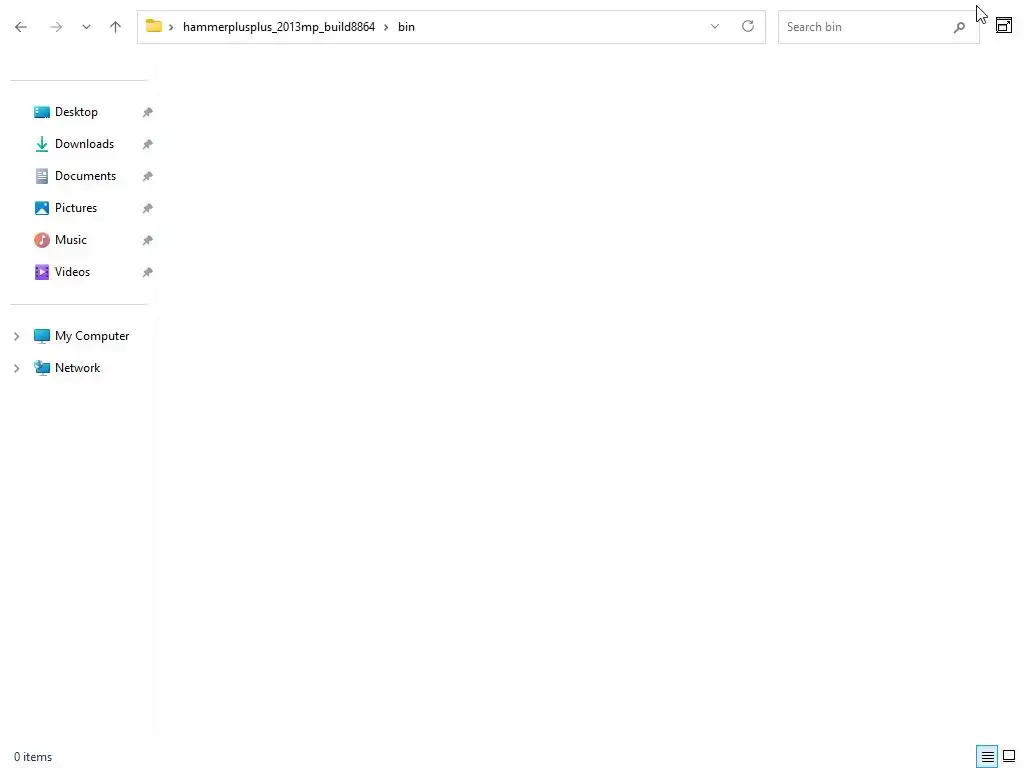The width and height of the screenshot is (1024, 768).
Task: Click the forward navigation arrow
Action: (56, 27)
